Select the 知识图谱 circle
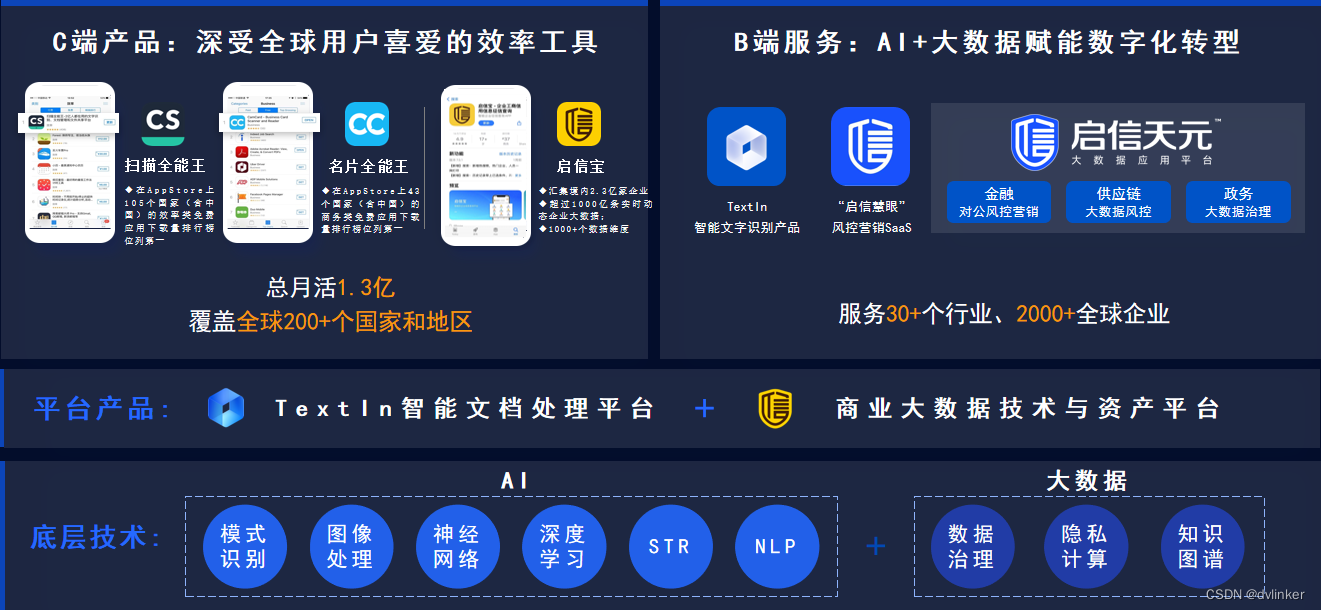 point(1201,547)
